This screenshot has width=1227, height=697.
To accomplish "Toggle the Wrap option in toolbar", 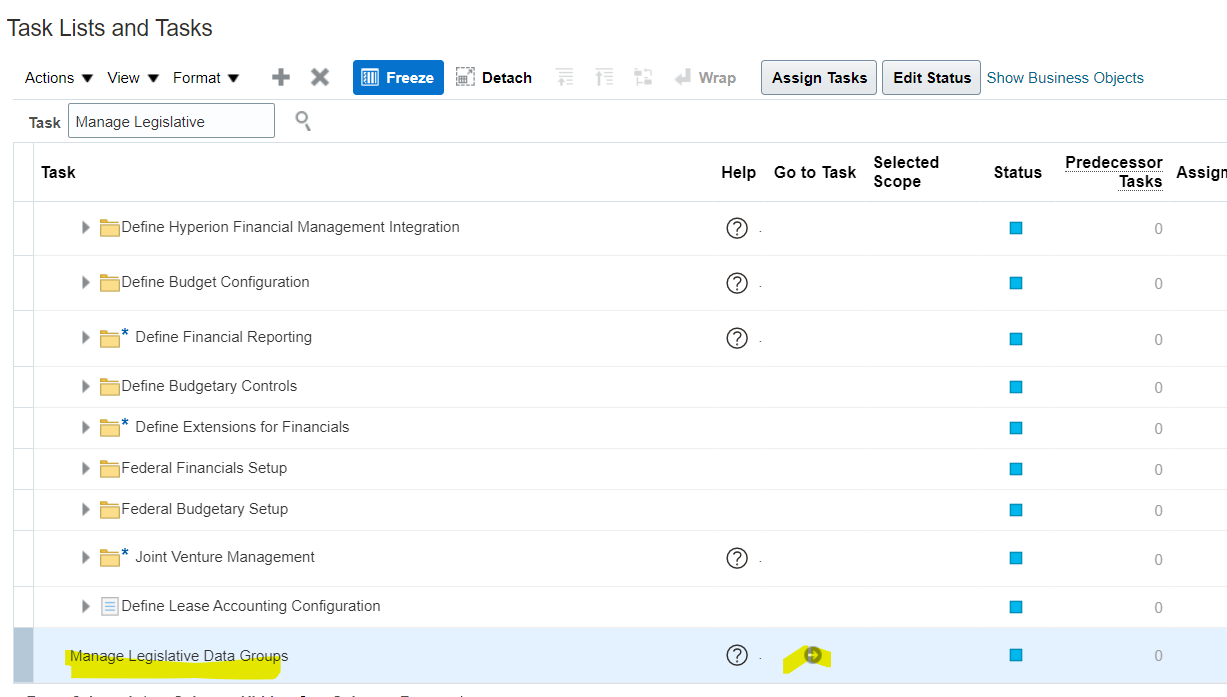I will (705, 77).
